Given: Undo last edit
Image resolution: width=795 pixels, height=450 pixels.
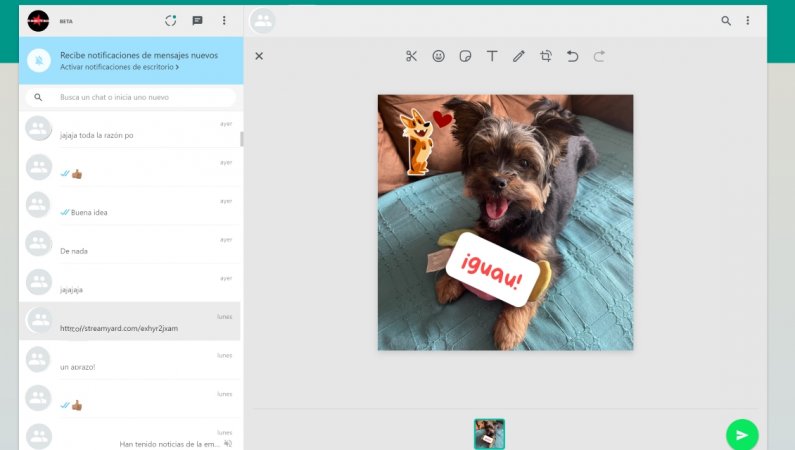Looking at the screenshot, I should (572, 56).
